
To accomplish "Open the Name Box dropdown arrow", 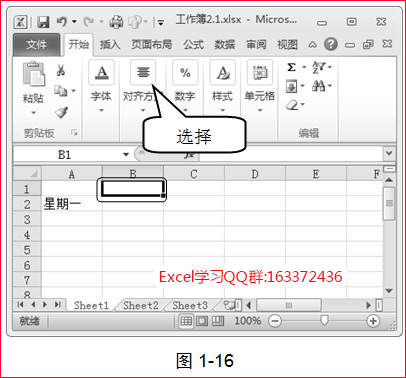I will [126, 155].
